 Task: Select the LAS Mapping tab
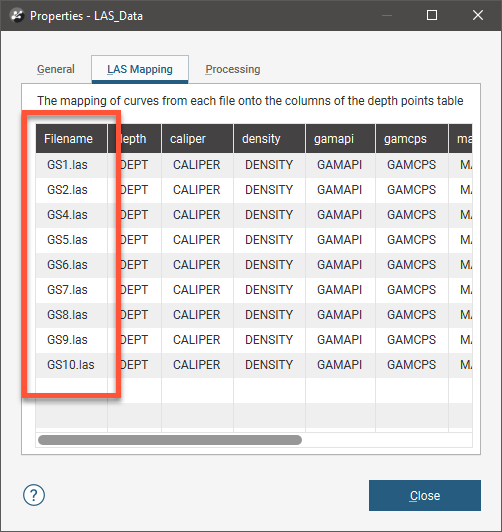click(x=140, y=69)
